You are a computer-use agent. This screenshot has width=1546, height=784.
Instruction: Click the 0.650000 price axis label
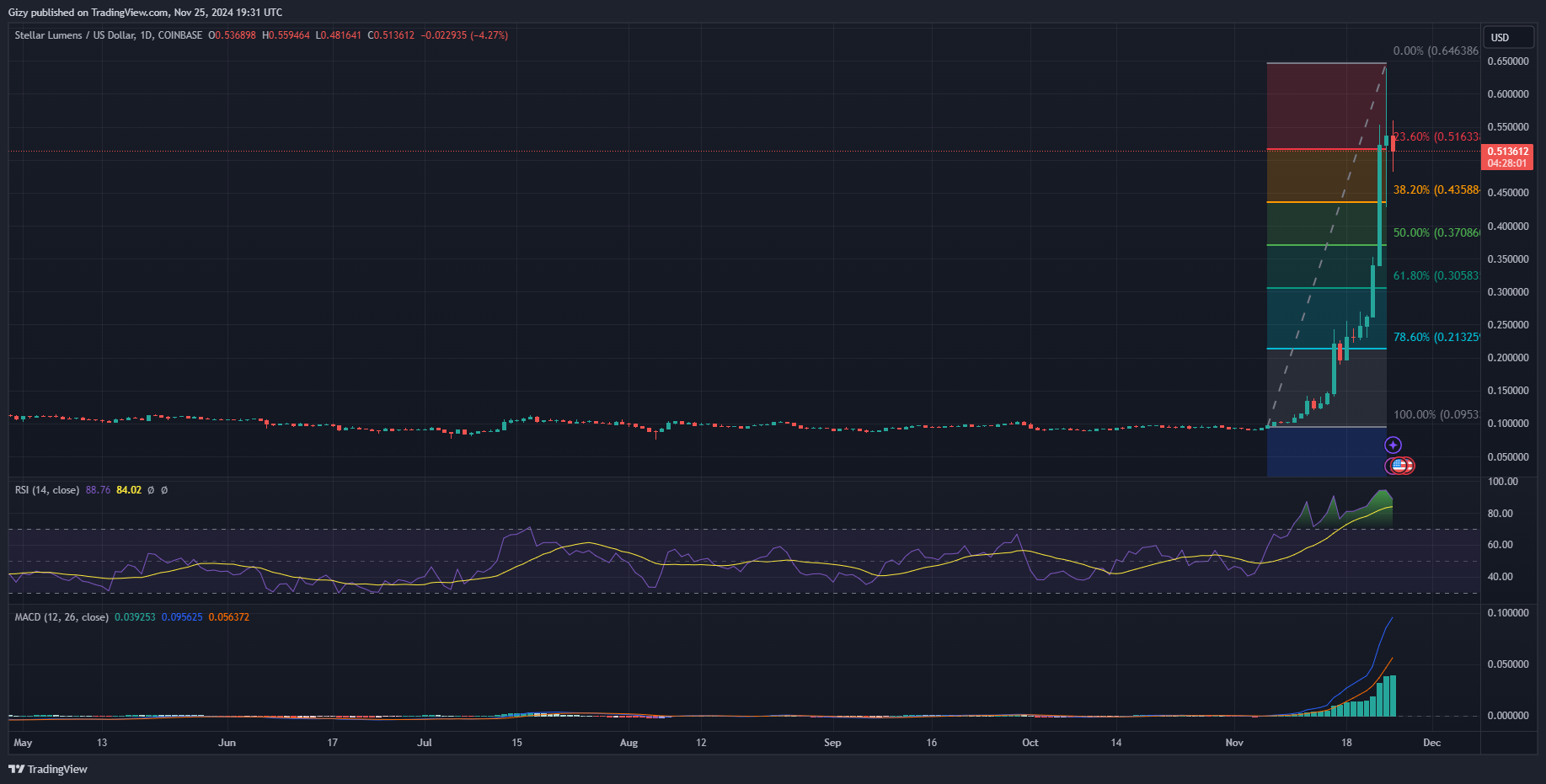1508,61
